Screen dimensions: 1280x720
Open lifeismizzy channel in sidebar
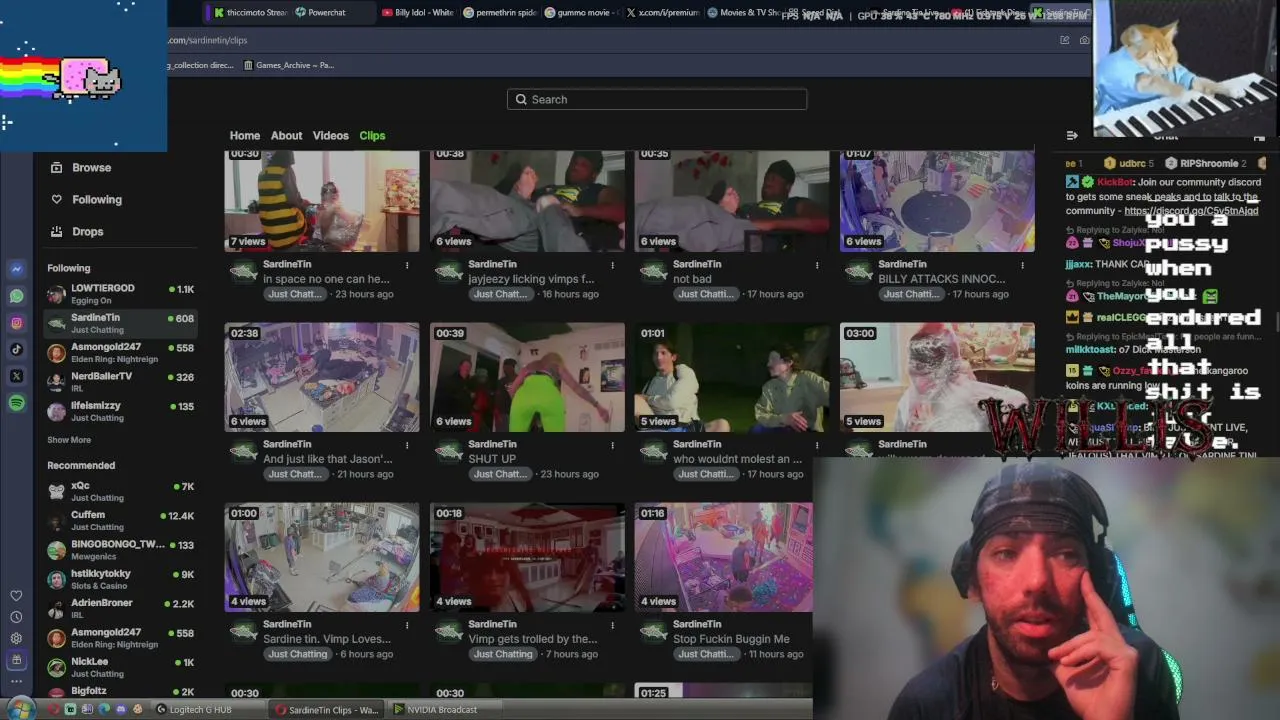click(121, 411)
